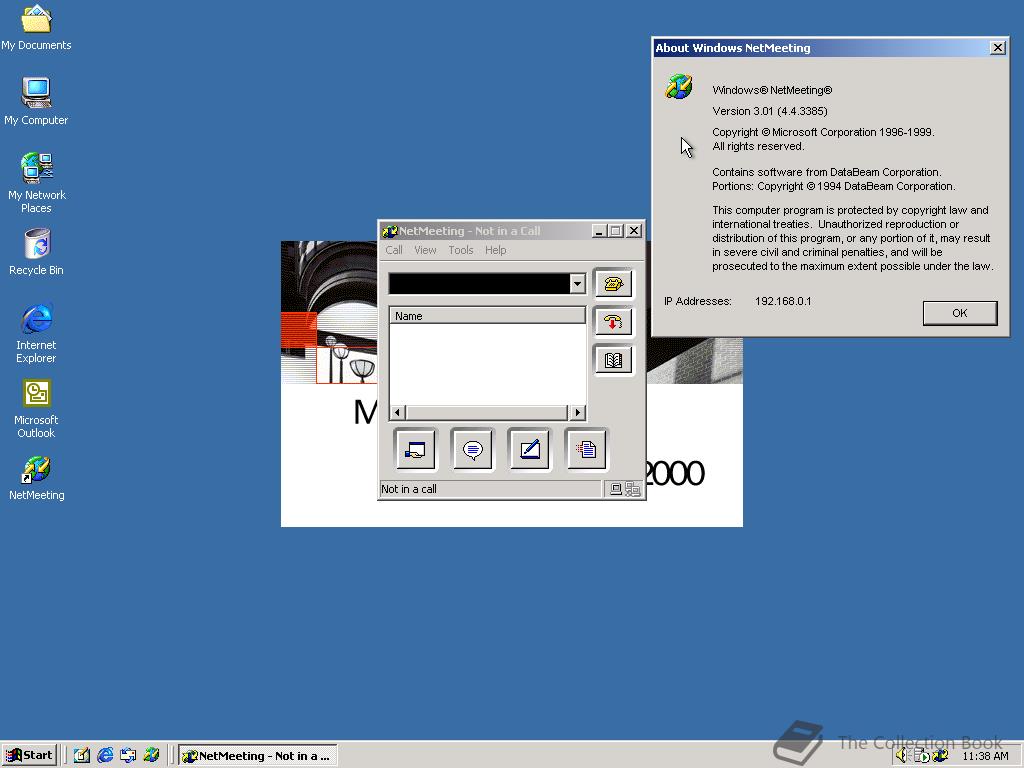Click the Internet Explorer quick launch icon
This screenshot has height=768, width=1024.
pos(105,756)
